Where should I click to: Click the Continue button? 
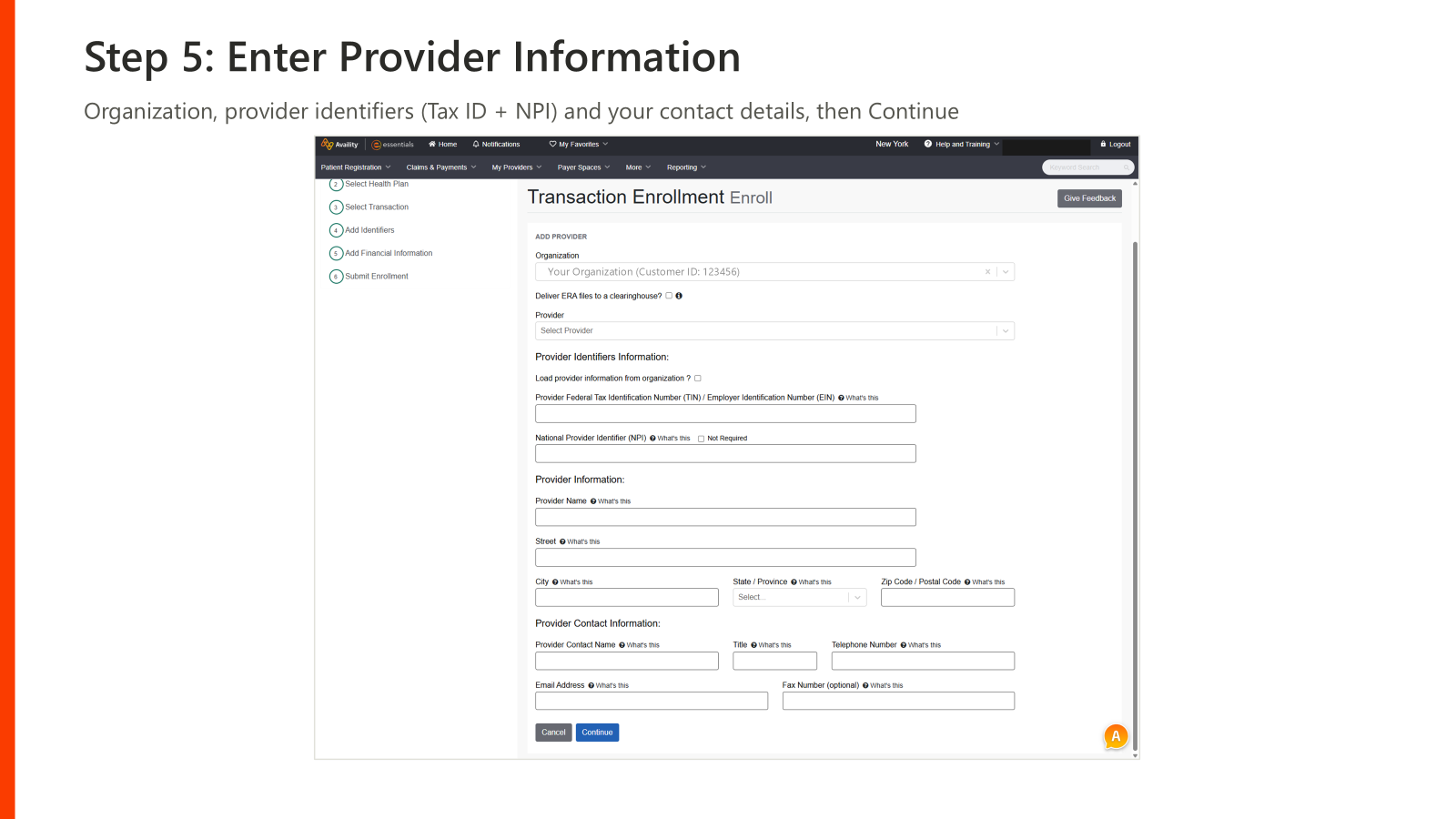click(597, 733)
